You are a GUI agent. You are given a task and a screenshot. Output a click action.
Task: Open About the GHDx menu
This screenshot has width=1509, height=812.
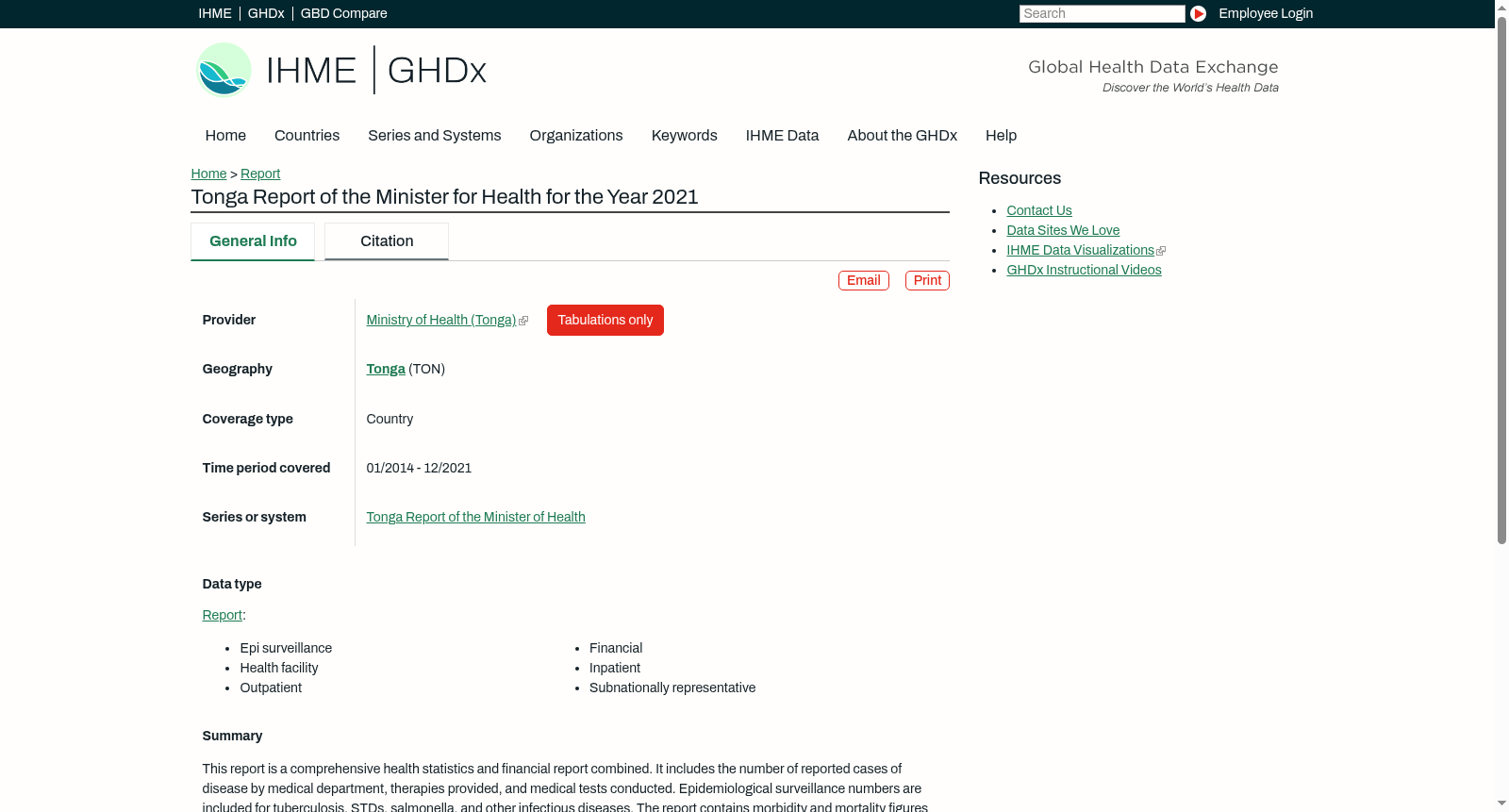(903, 136)
